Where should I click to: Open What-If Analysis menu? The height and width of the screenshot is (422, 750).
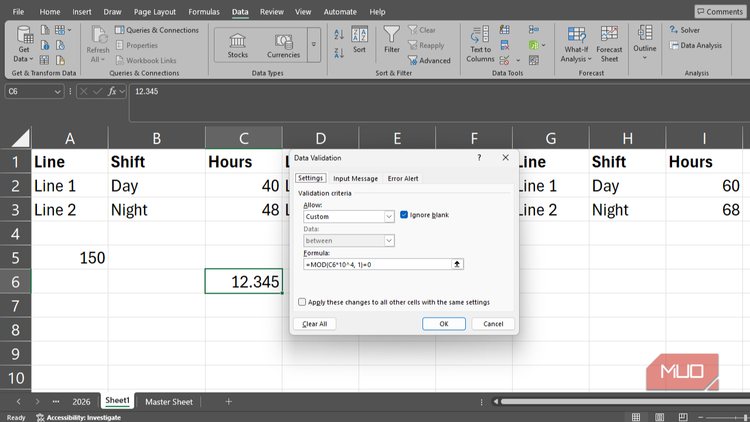point(576,44)
